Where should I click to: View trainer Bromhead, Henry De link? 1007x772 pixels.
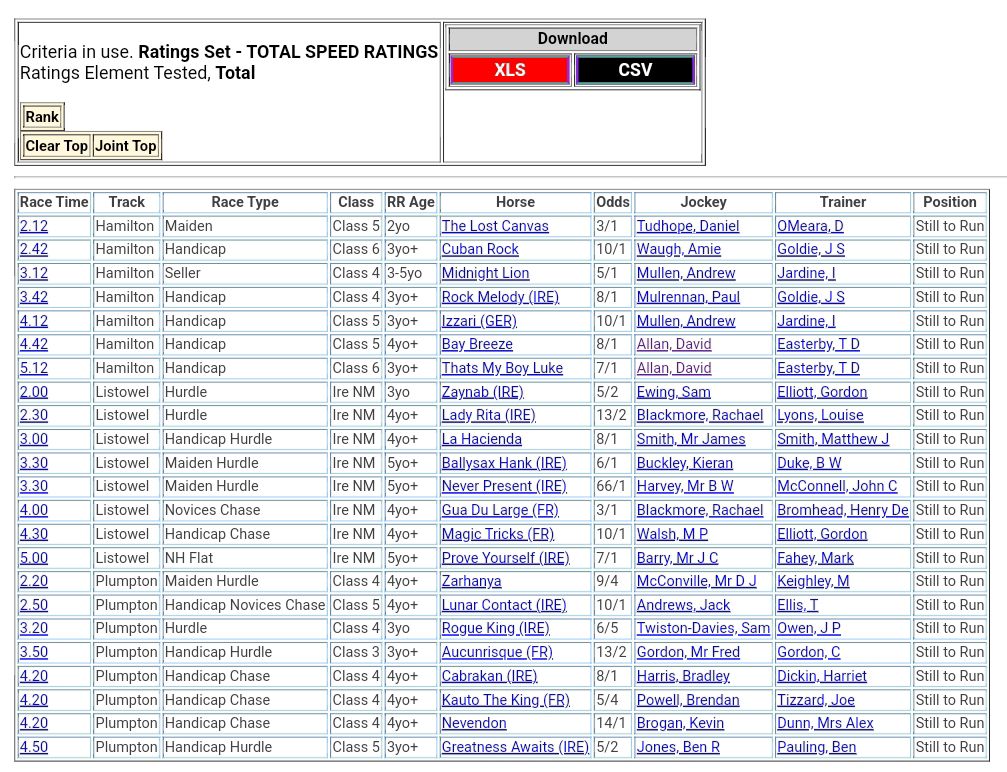click(x=842, y=510)
